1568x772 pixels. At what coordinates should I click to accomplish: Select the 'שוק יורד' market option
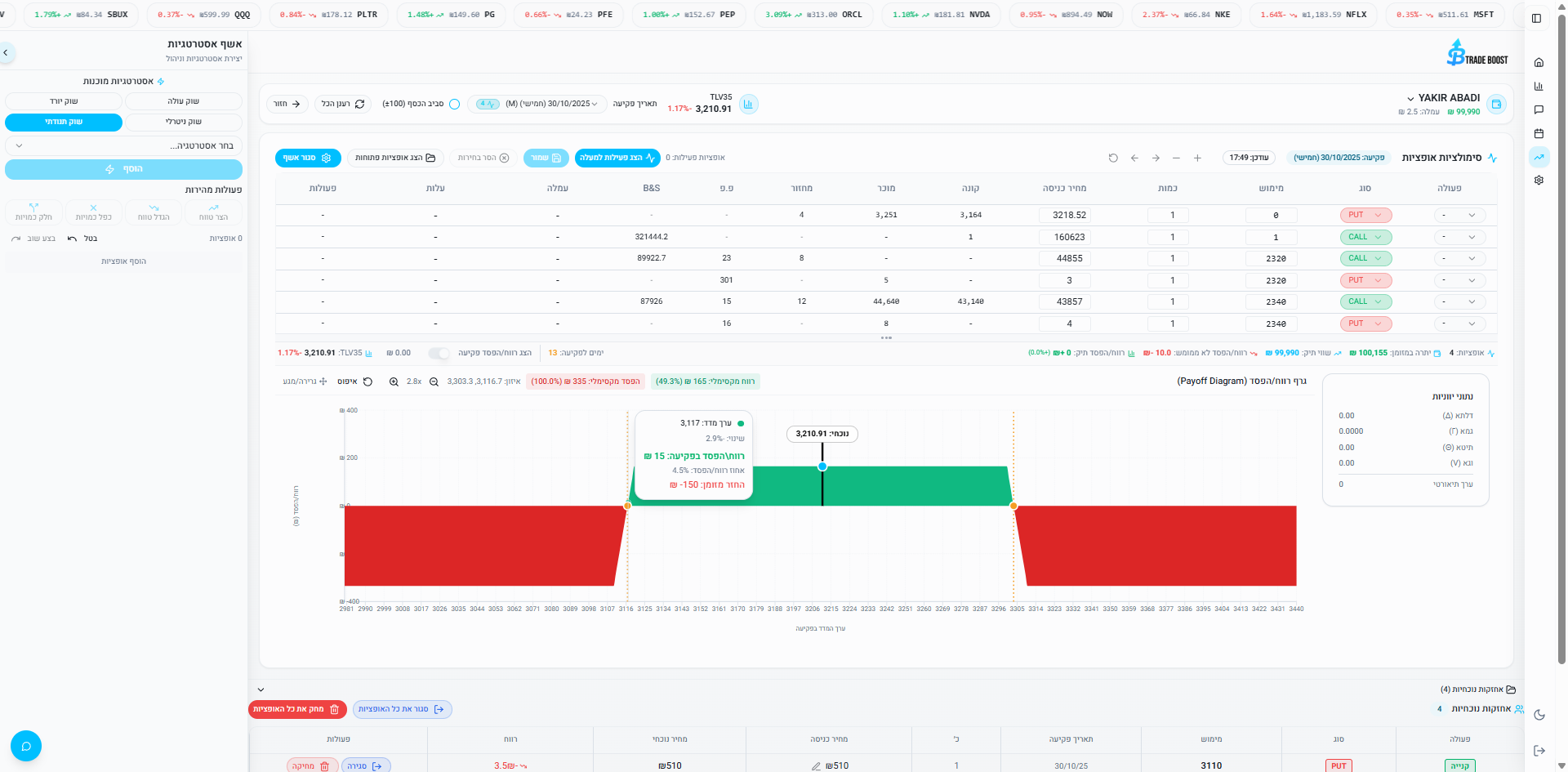64,101
